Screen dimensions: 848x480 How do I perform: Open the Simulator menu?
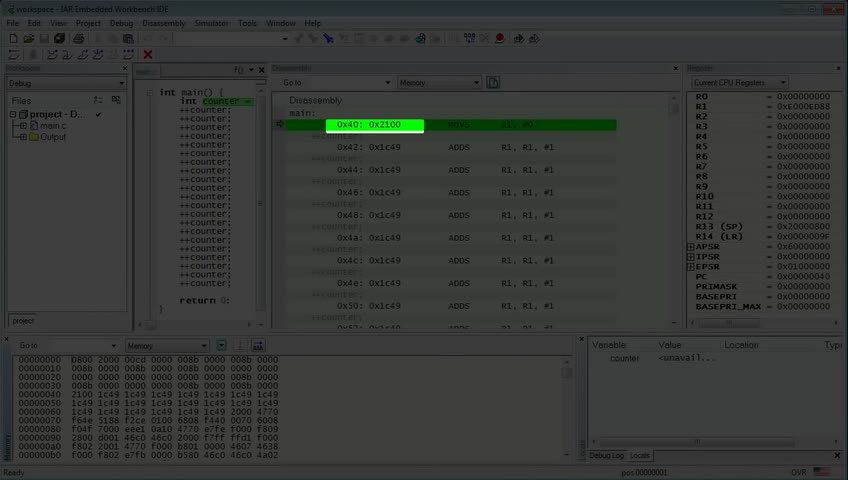[x=211, y=23]
